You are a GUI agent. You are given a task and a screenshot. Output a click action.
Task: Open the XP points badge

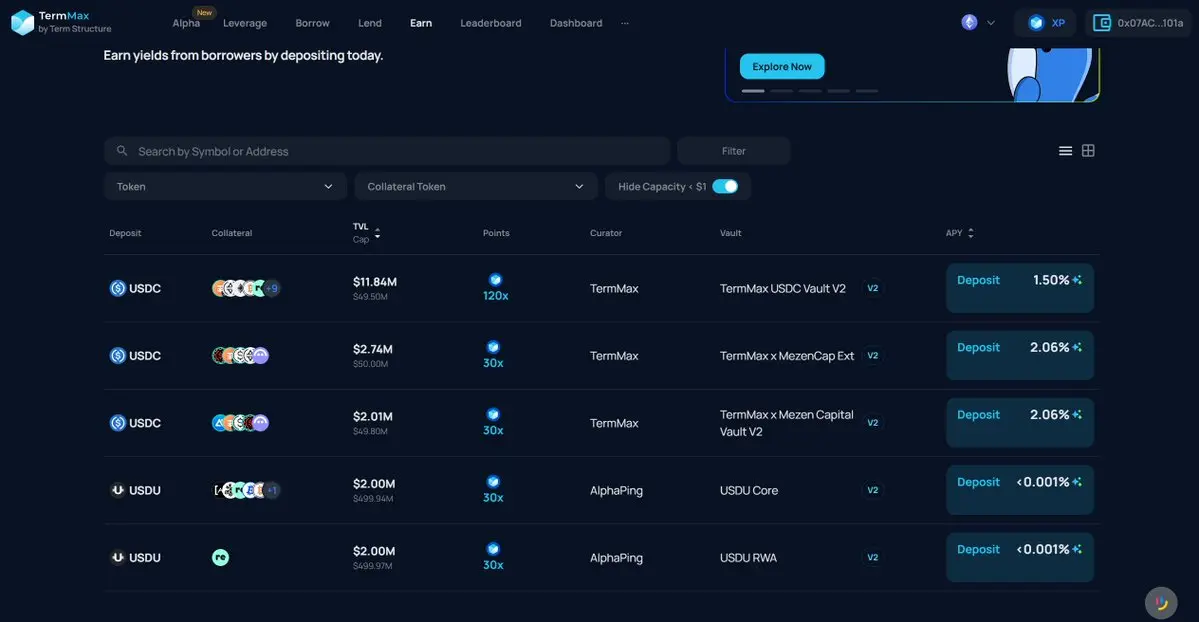[1046, 23]
